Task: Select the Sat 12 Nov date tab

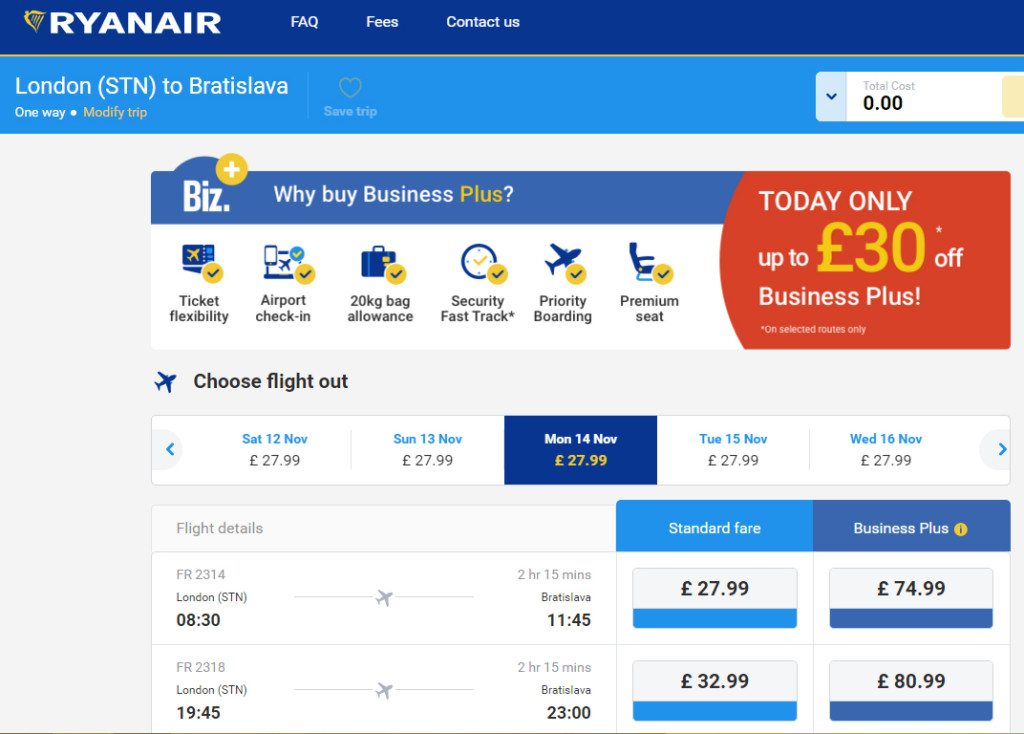Action: 274,450
